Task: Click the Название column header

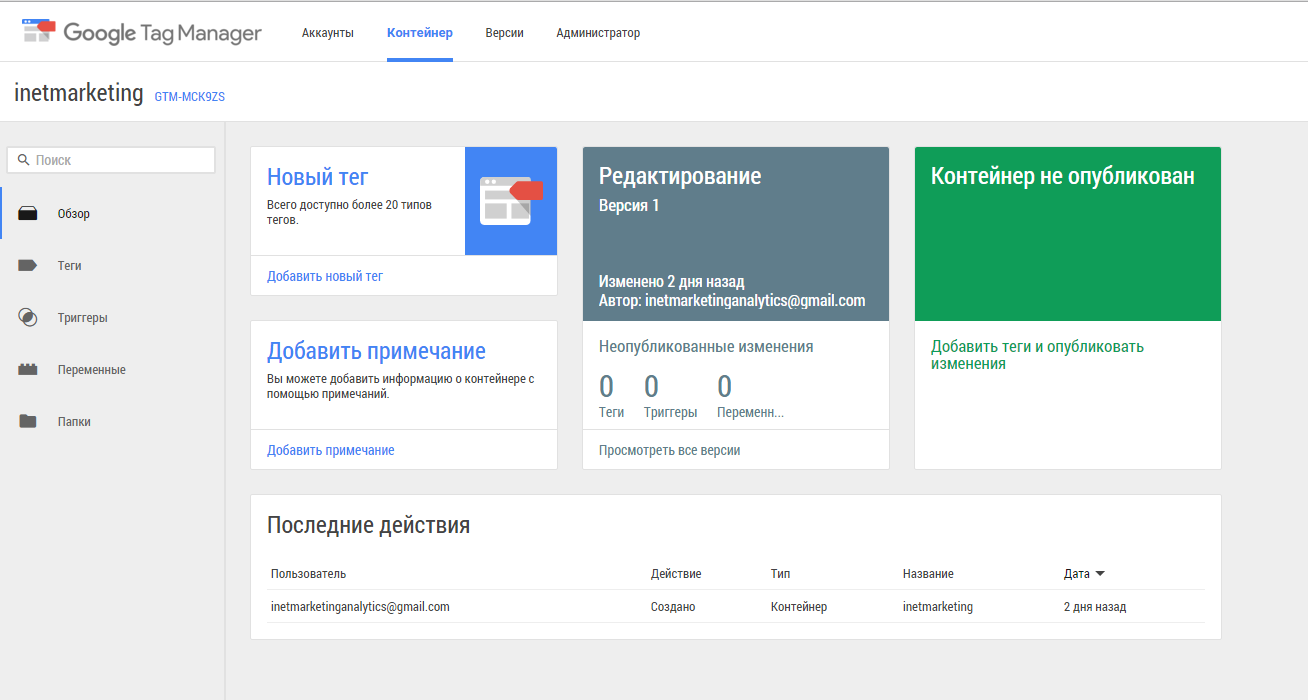Action: coord(928,574)
